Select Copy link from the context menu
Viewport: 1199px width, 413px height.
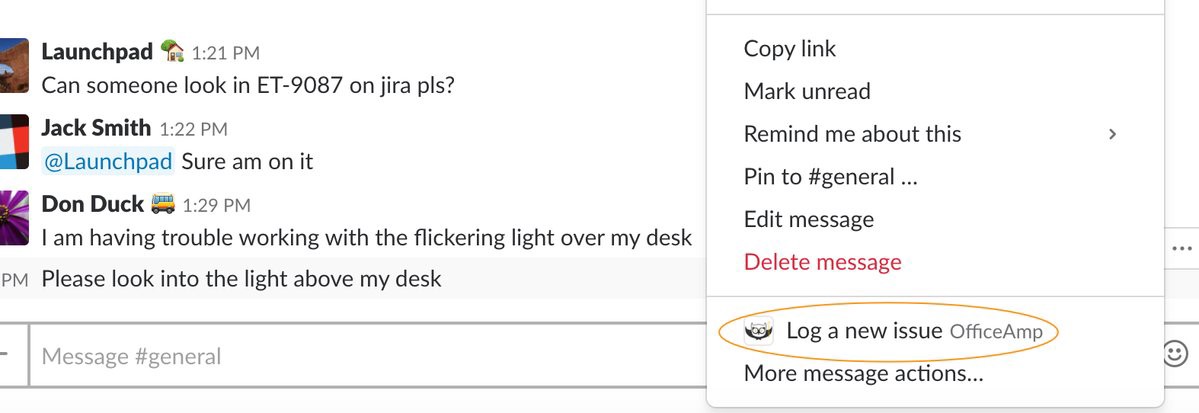(790, 49)
